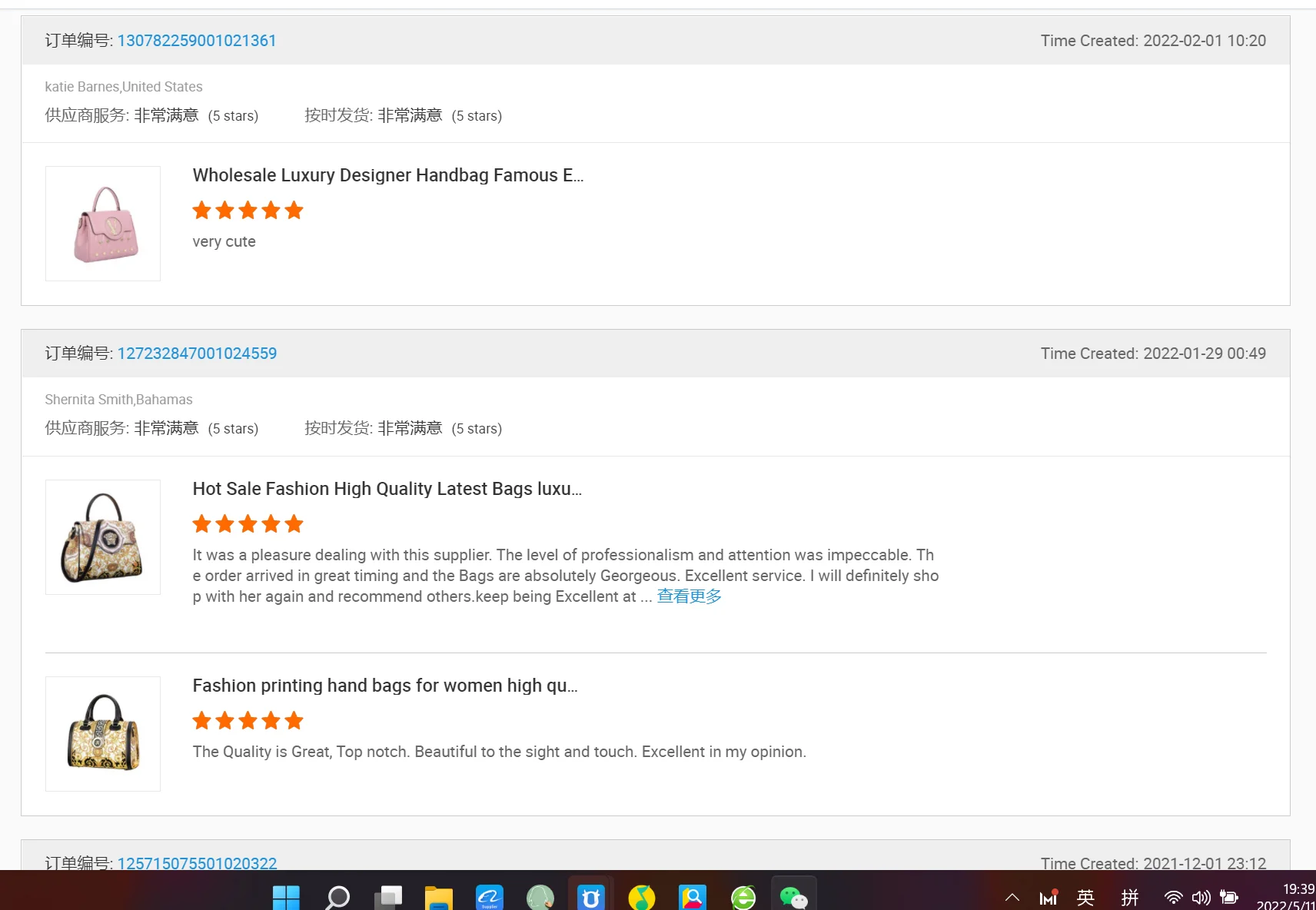Viewport: 1316px width, 910px height.
Task: Open order number 130782259001021361
Action: pyautogui.click(x=197, y=41)
